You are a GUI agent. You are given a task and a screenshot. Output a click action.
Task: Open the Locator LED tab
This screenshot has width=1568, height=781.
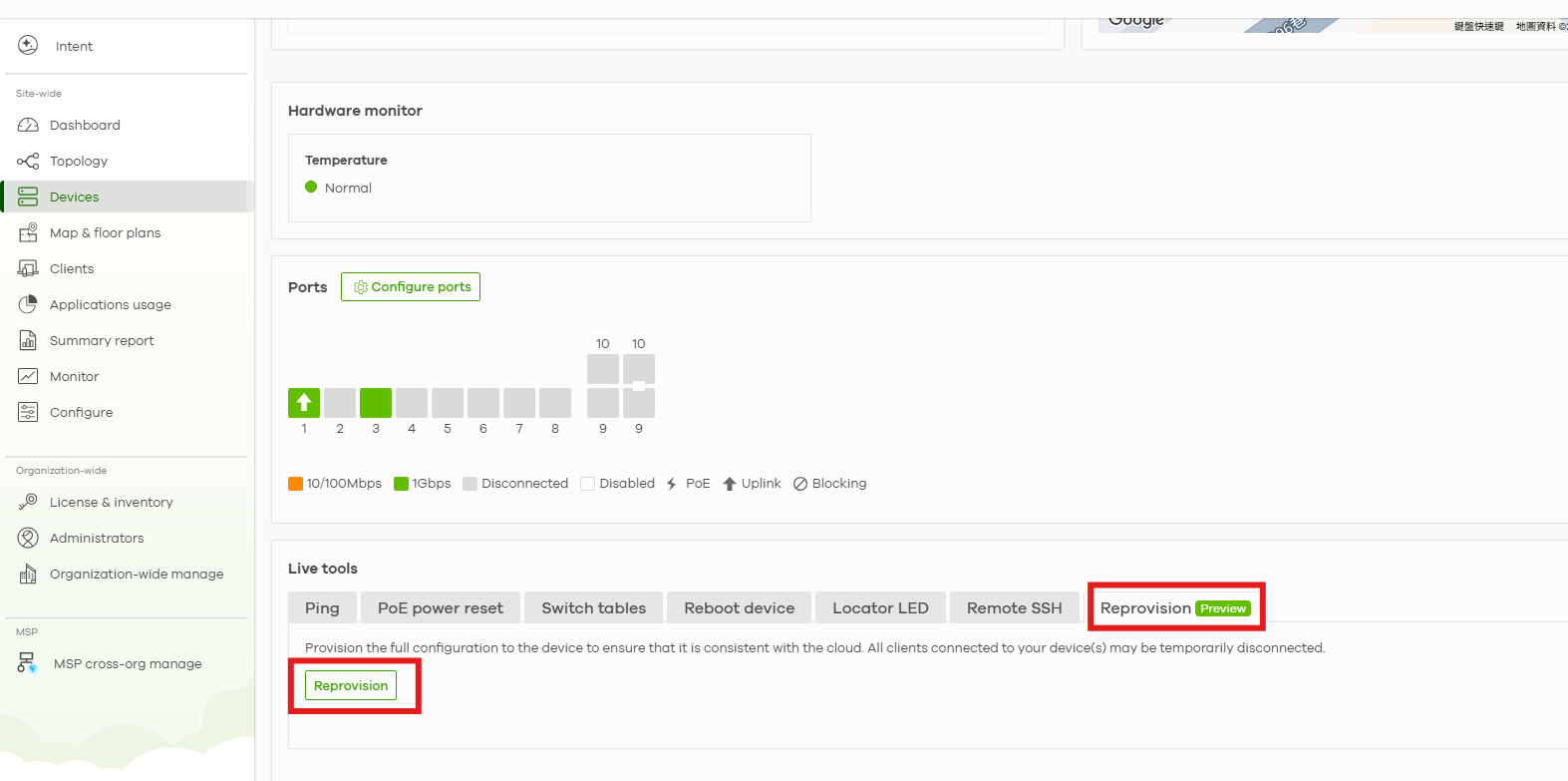(880, 607)
